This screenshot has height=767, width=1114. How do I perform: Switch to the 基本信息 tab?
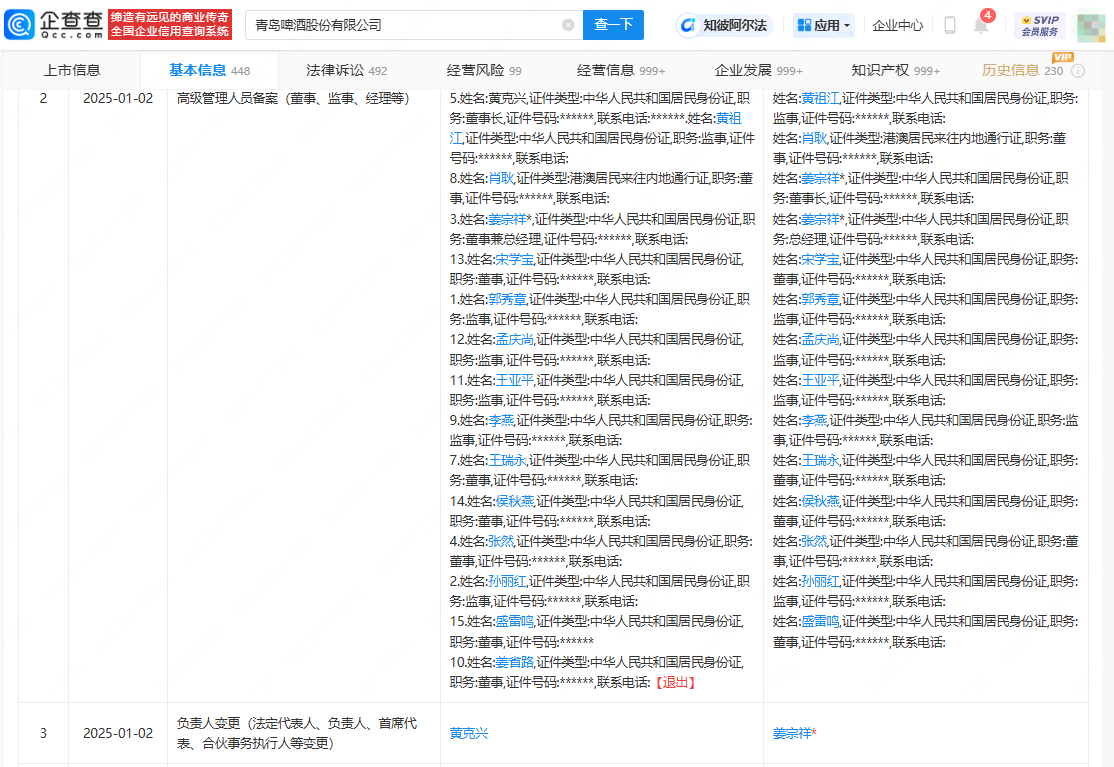click(209, 70)
